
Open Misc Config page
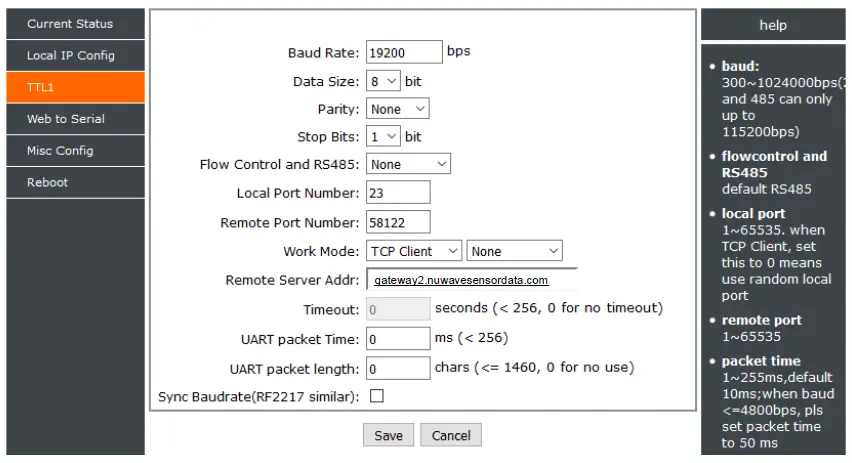coord(76,151)
